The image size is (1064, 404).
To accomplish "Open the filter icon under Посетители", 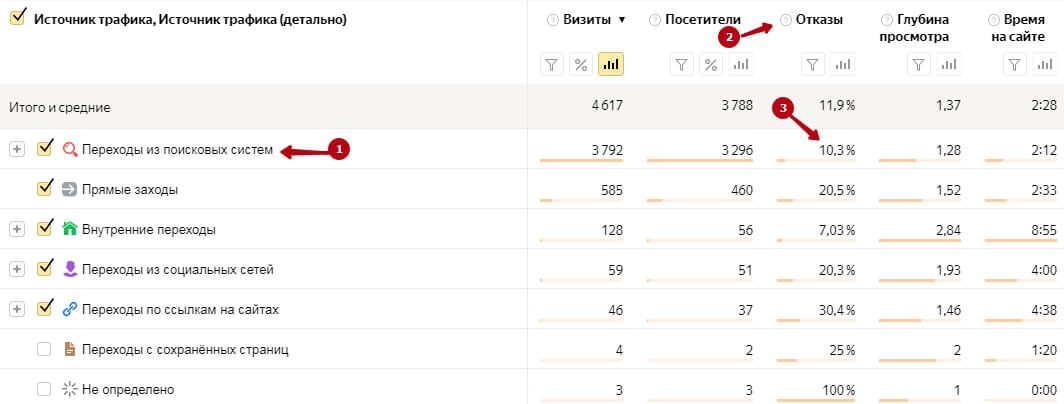I will pyautogui.click(x=682, y=65).
